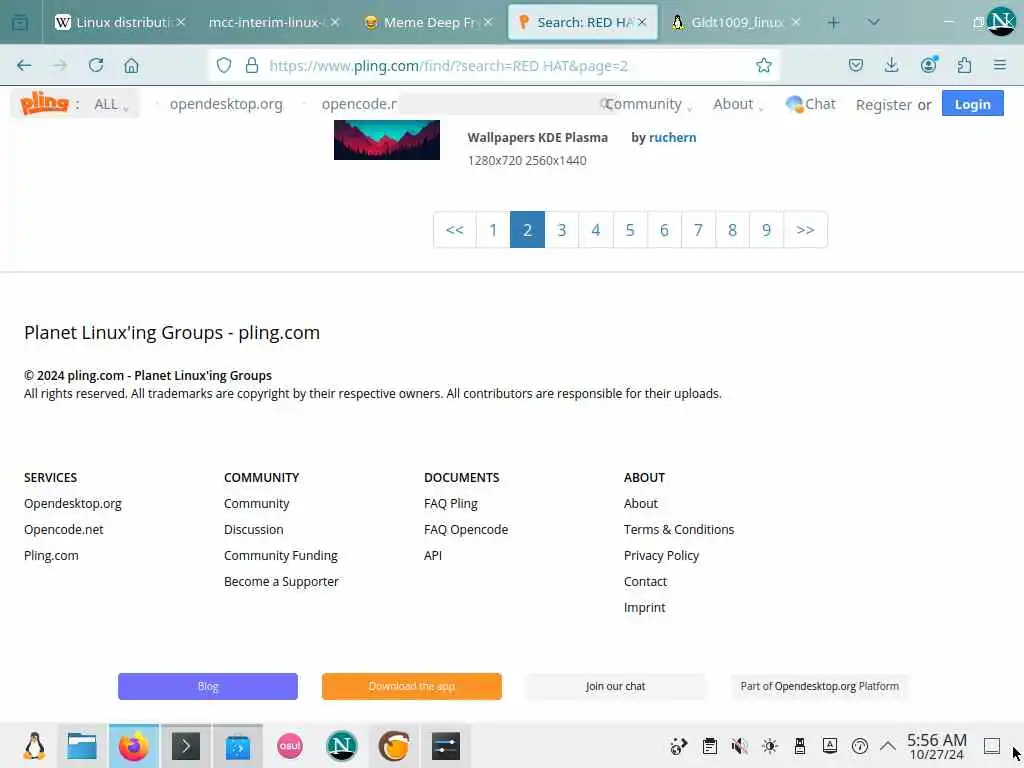Open the API documents link

432,556
